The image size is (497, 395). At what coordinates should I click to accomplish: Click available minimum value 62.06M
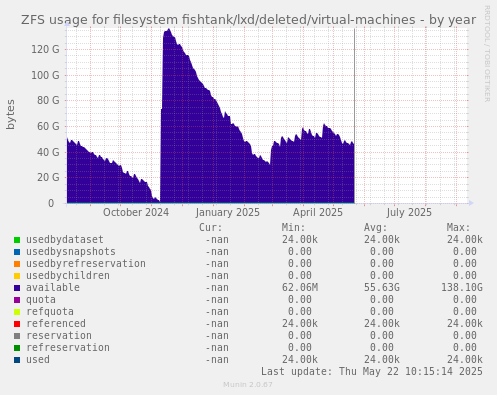[x=300, y=287]
